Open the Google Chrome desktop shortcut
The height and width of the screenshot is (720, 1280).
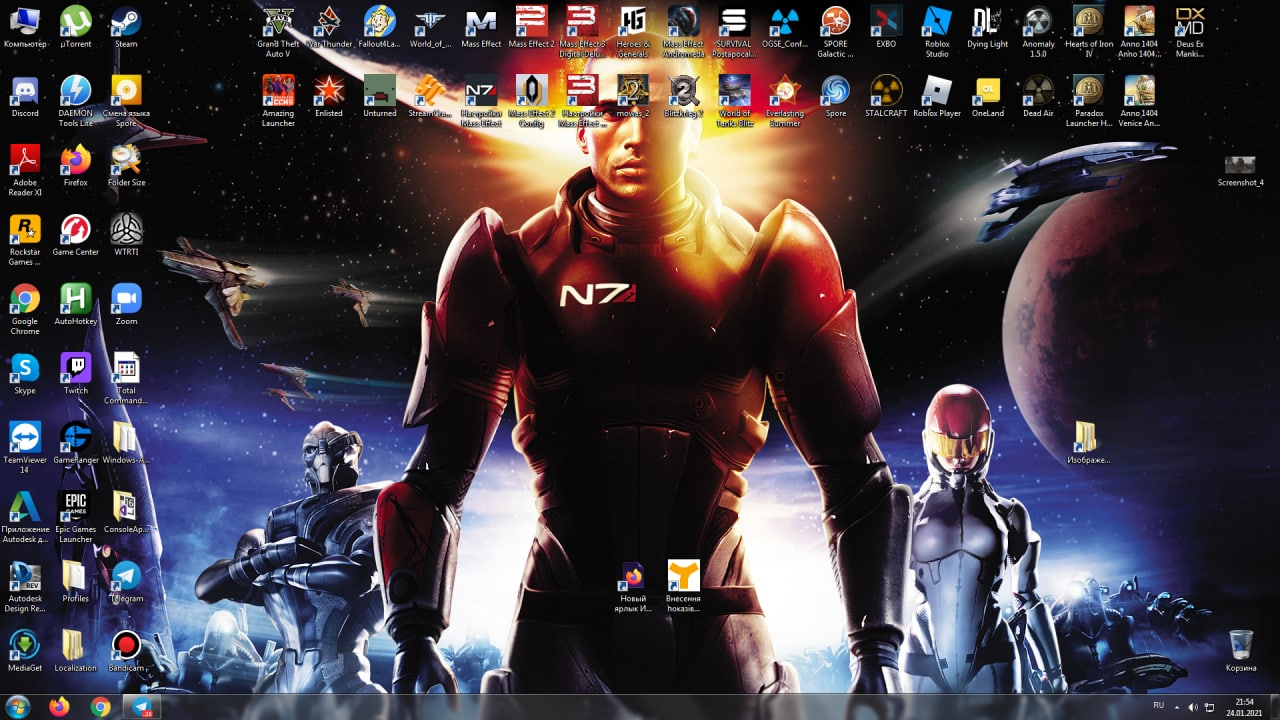[x=25, y=308]
